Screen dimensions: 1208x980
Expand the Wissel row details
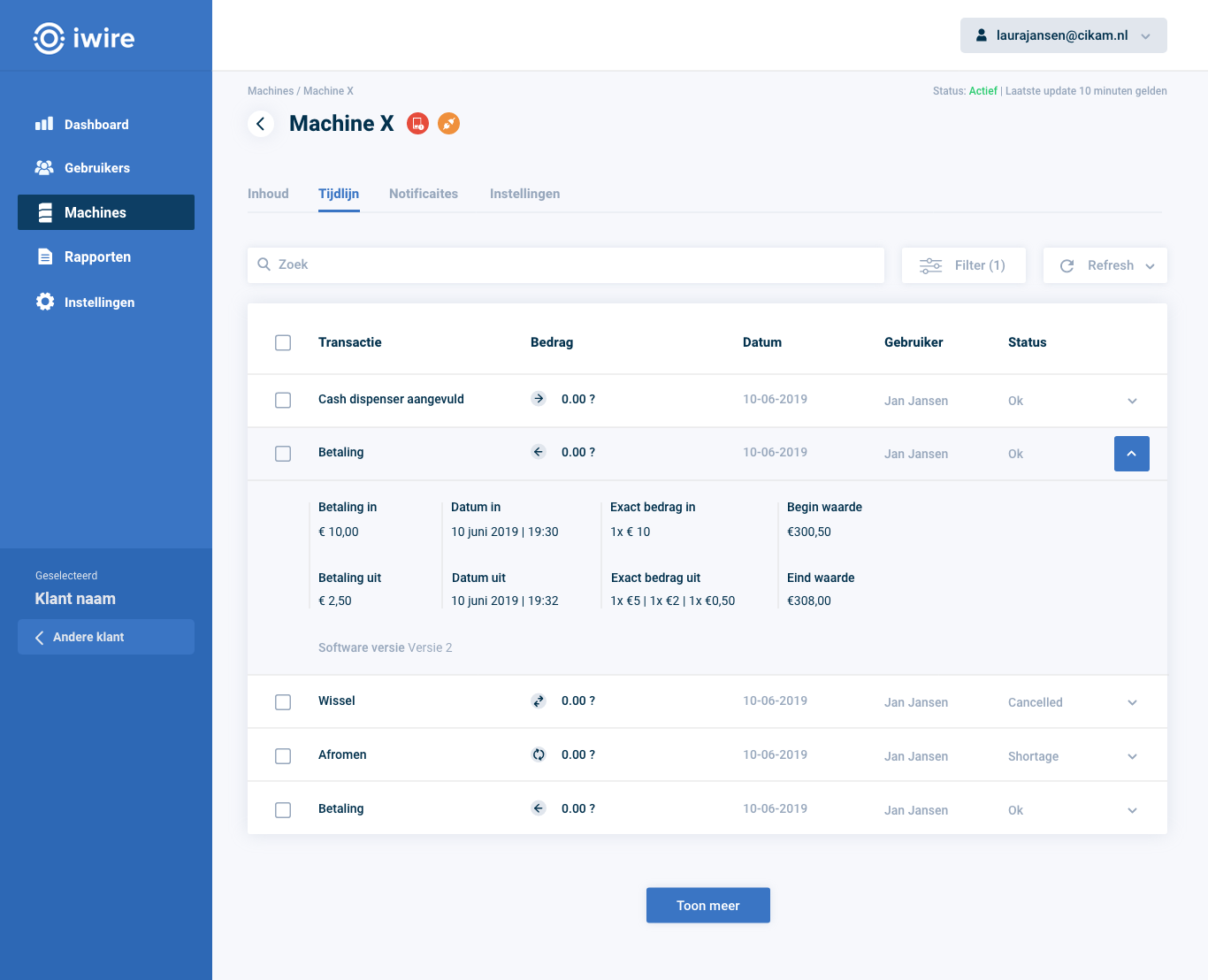pyautogui.click(x=1132, y=702)
